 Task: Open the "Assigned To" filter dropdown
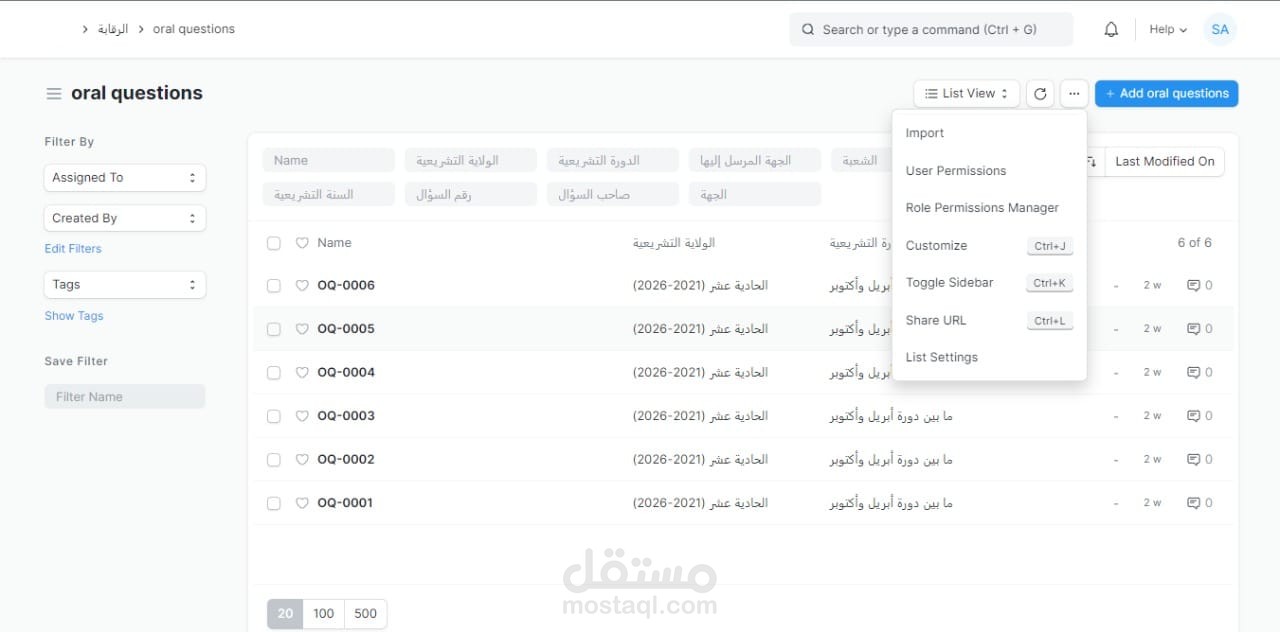pyautogui.click(x=124, y=177)
